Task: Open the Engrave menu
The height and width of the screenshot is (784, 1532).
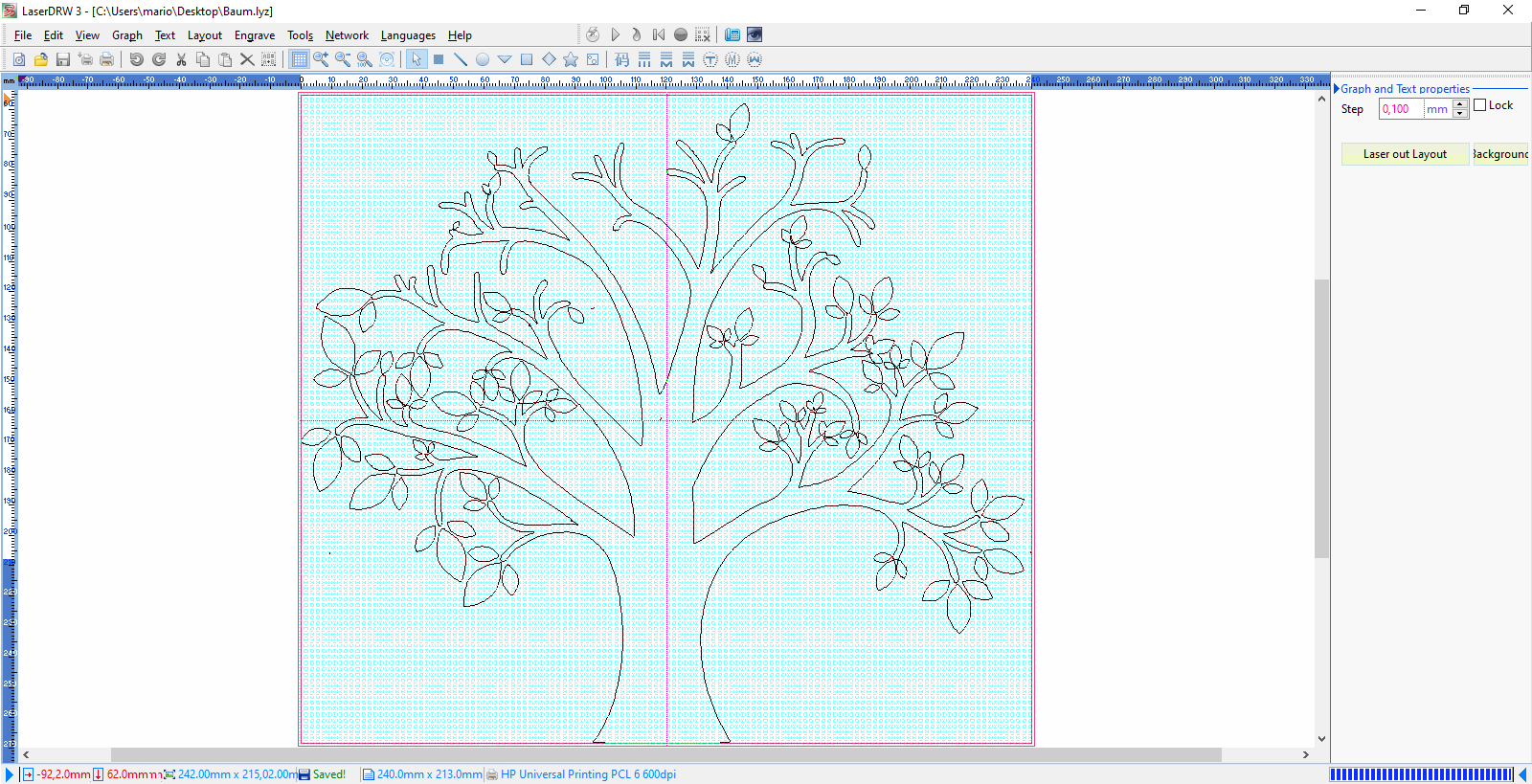Action: [255, 35]
